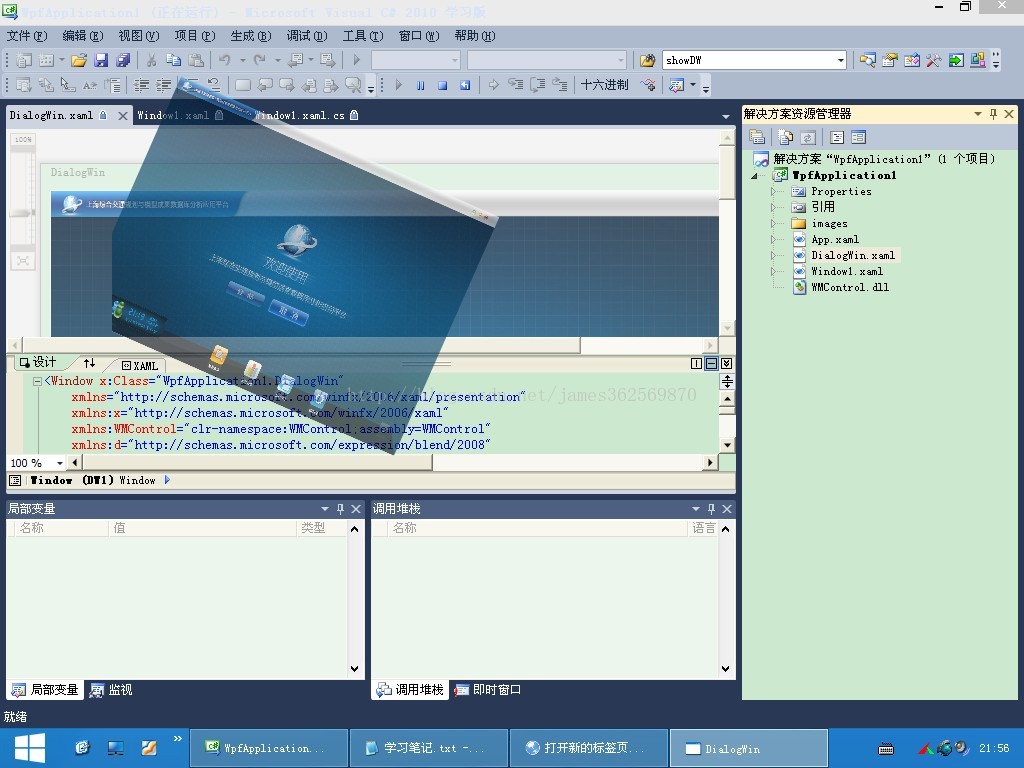
Task: Click the Copy toolbar icon
Action: point(174,60)
